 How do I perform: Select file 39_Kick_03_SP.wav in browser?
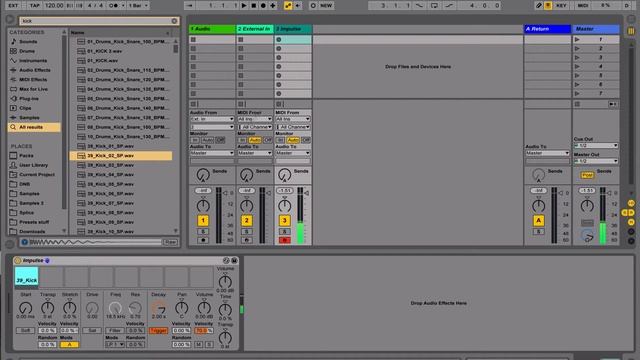[121, 165]
